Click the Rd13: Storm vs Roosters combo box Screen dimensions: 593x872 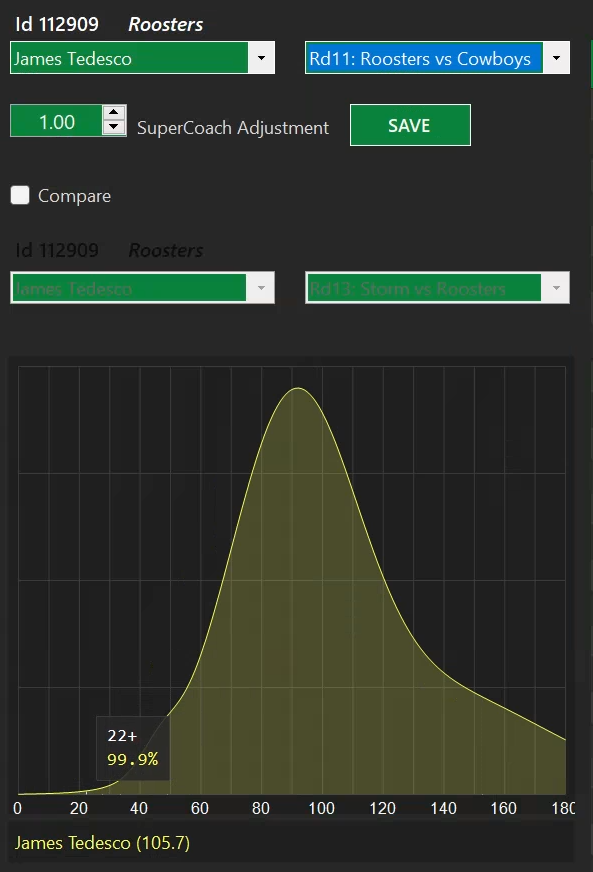(437, 288)
